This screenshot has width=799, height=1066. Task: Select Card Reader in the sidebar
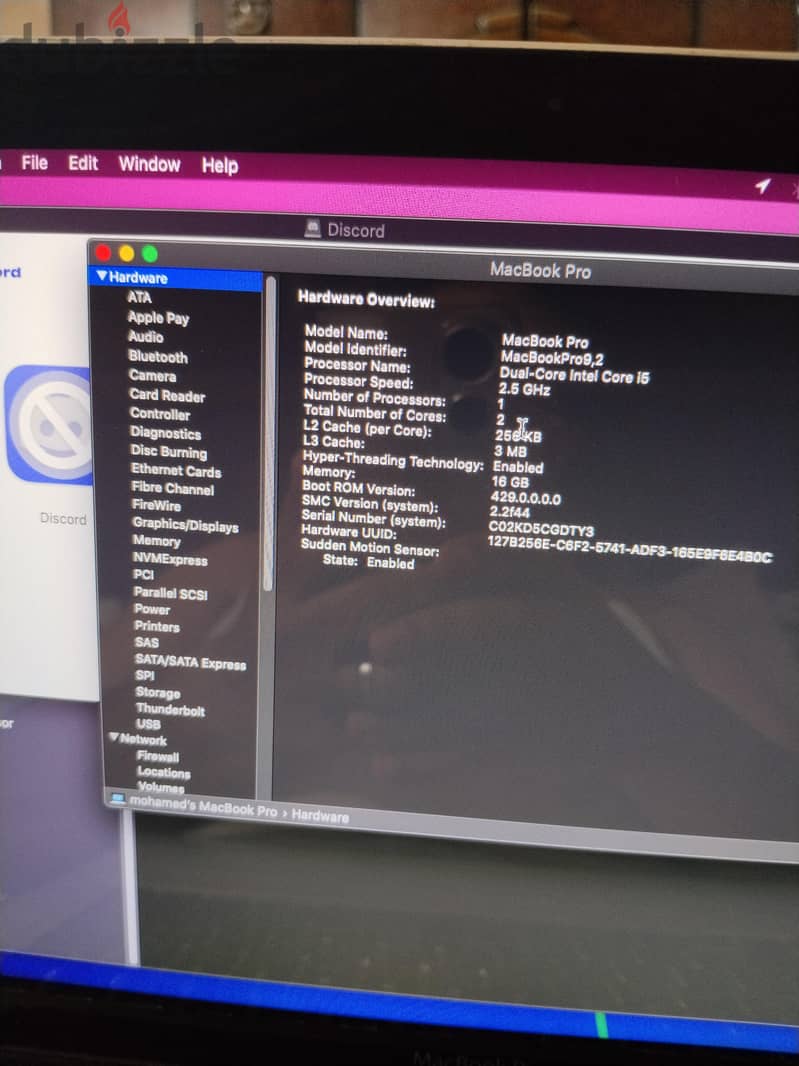tap(167, 396)
